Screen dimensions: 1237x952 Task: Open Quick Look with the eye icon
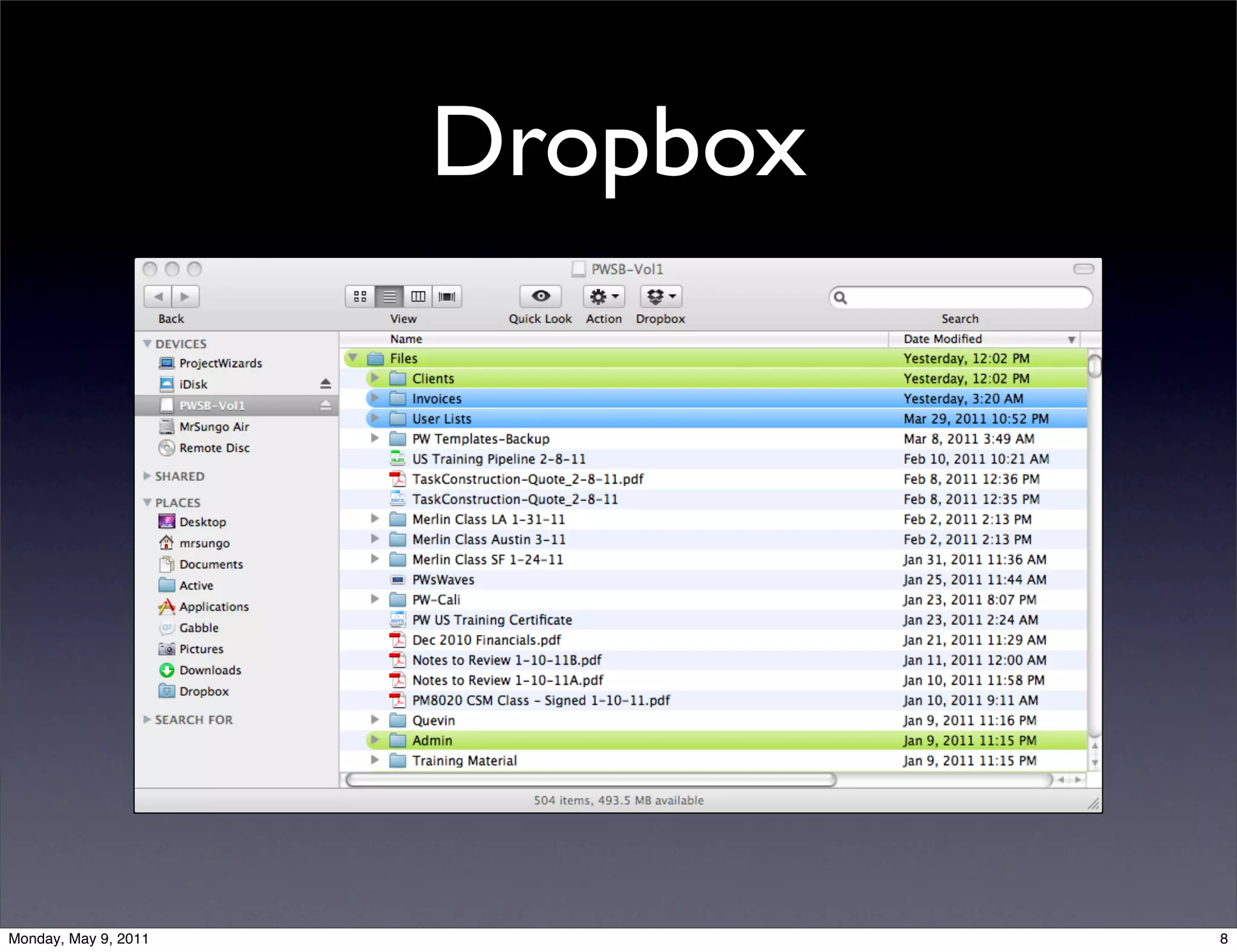click(x=541, y=297)
